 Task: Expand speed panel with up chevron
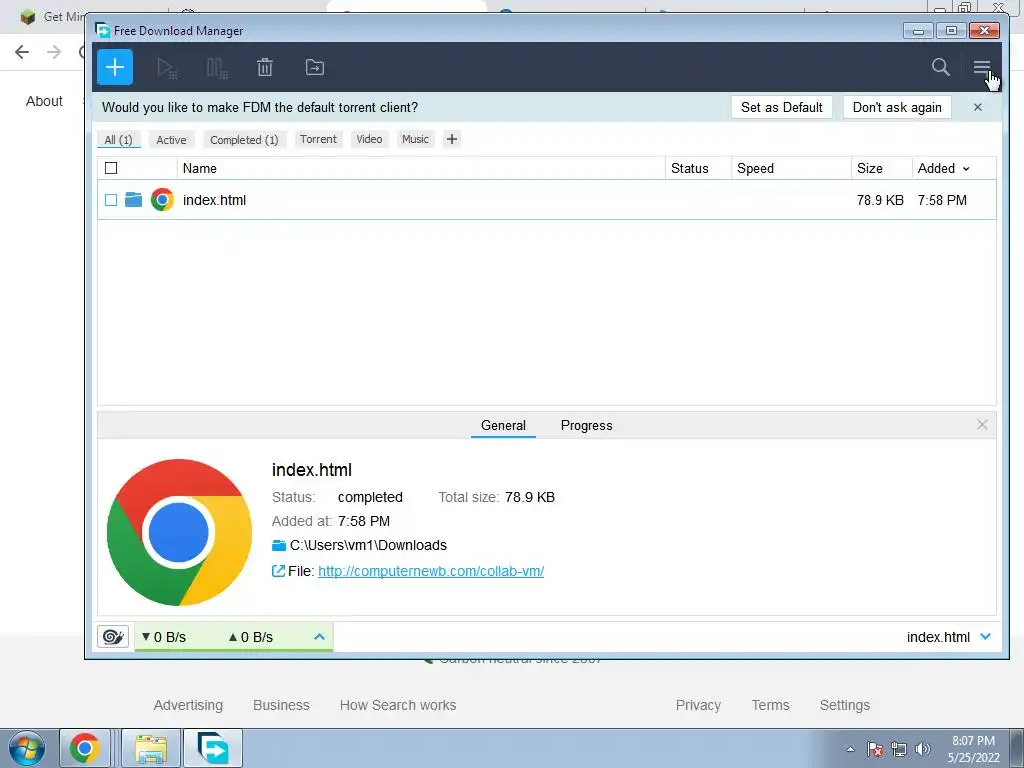319,636
